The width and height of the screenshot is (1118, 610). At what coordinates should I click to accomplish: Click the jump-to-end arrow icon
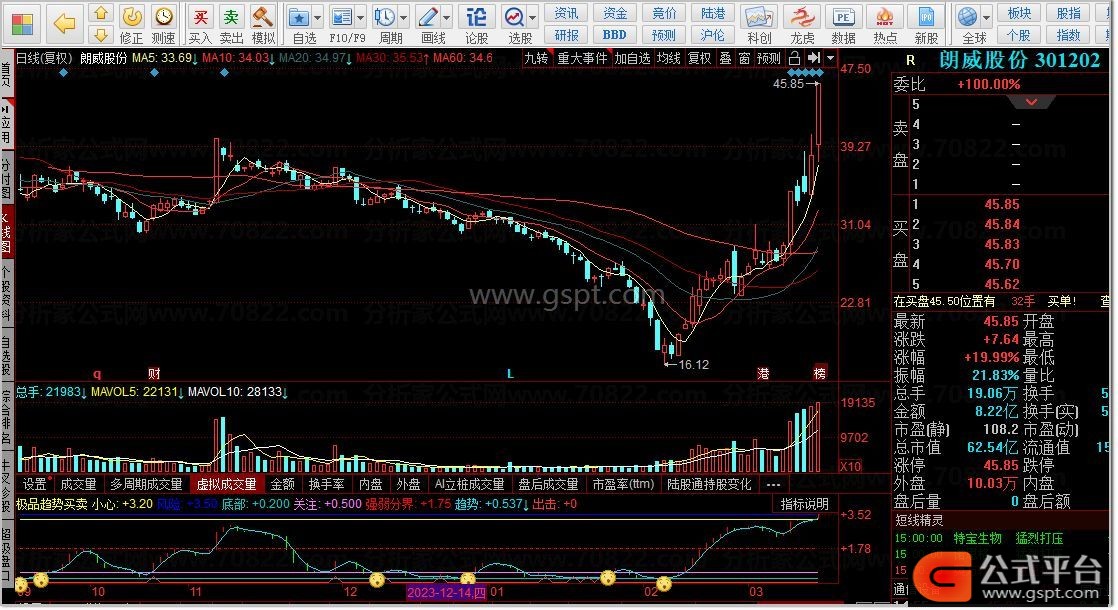coord(814,58)
